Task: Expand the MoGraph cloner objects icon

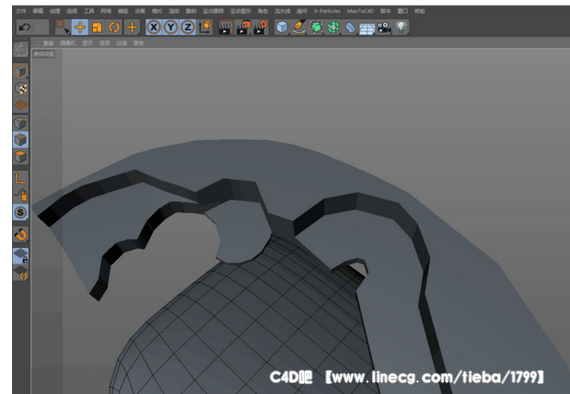Action: click(333, 27)
